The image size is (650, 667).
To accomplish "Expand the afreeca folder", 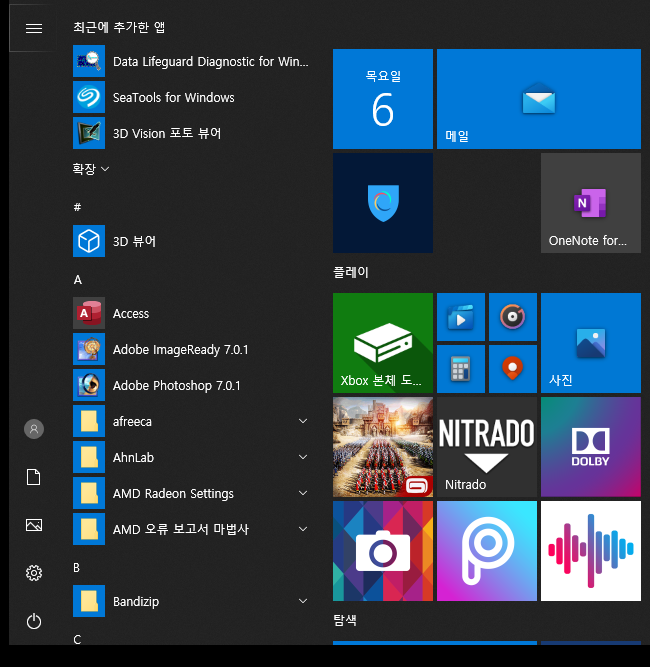I will 303,421.
